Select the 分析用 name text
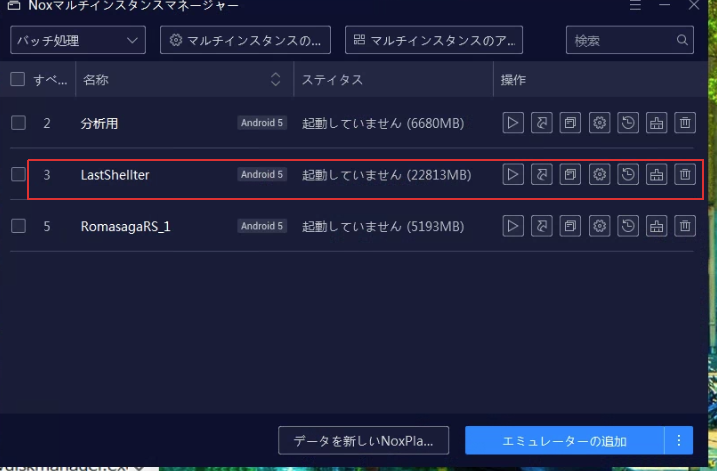 99,123
